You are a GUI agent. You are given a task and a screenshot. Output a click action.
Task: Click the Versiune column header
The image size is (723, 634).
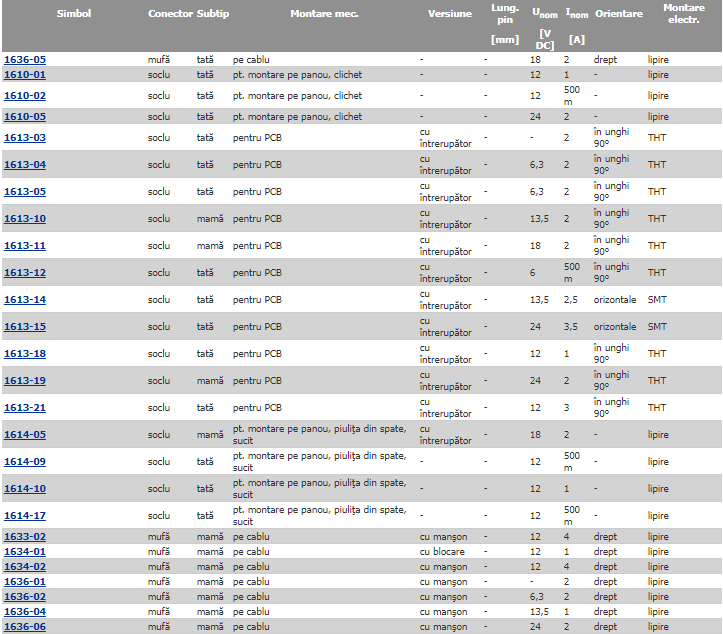450,13
